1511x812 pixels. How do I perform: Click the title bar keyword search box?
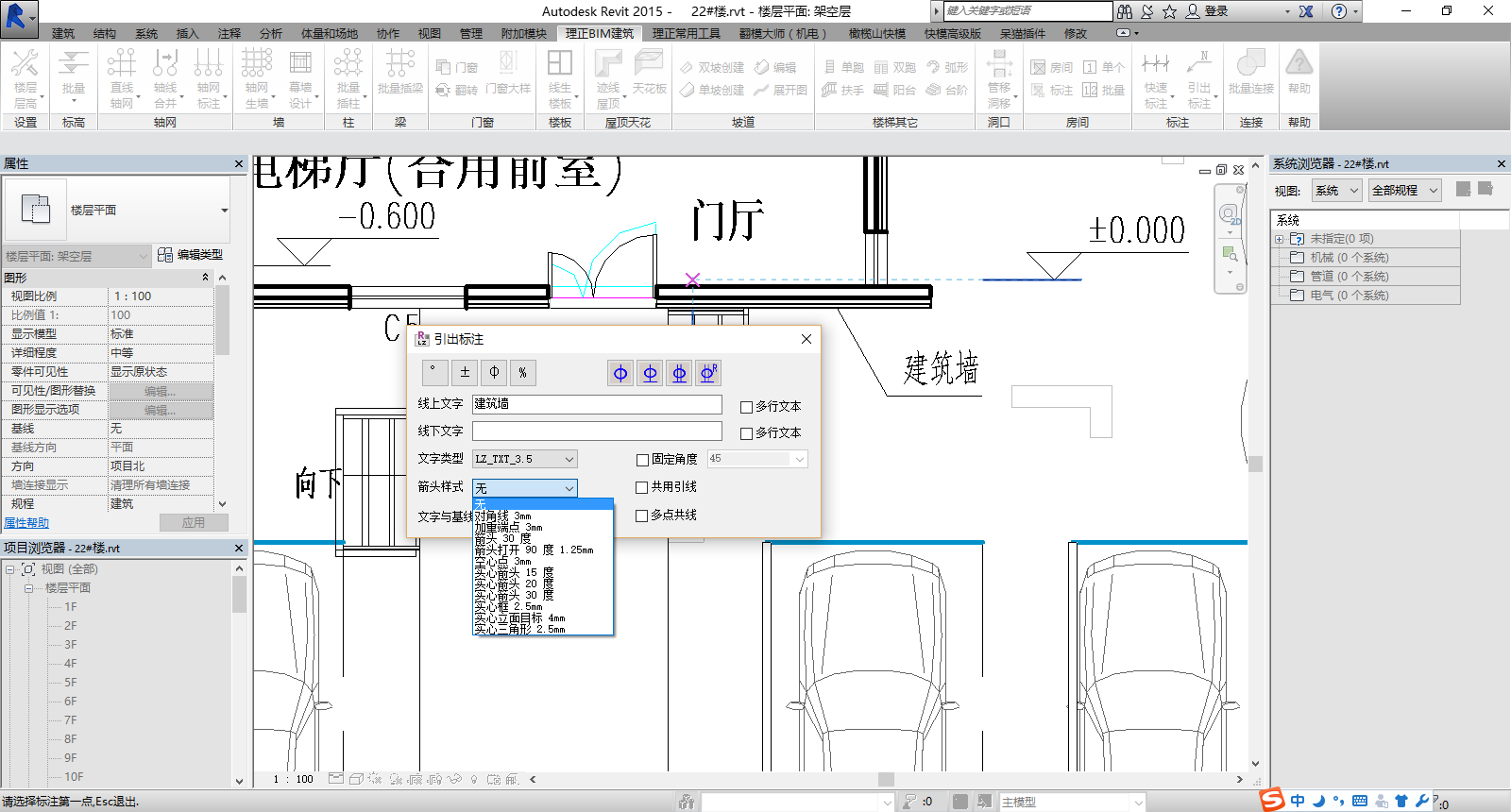[x=1027, y=11]
